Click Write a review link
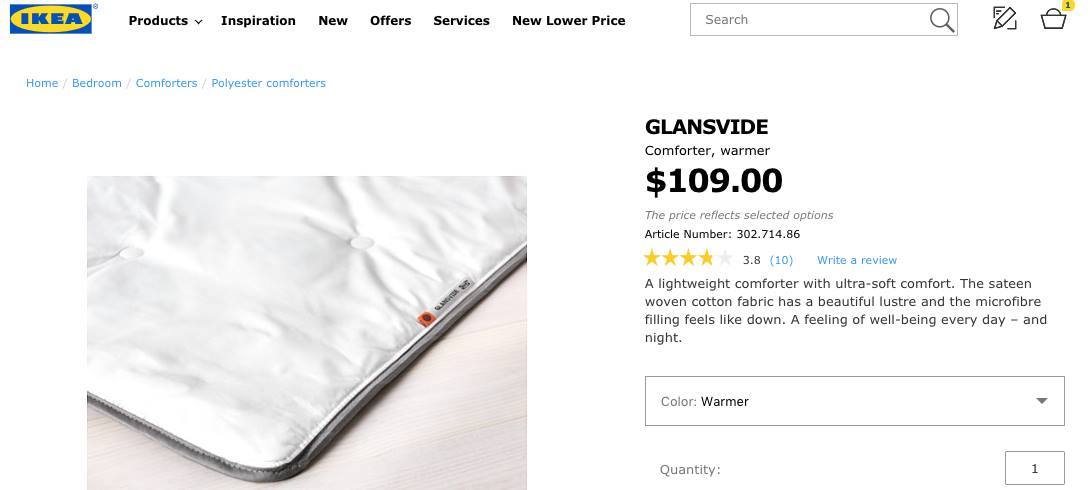 tap(857, 260)
